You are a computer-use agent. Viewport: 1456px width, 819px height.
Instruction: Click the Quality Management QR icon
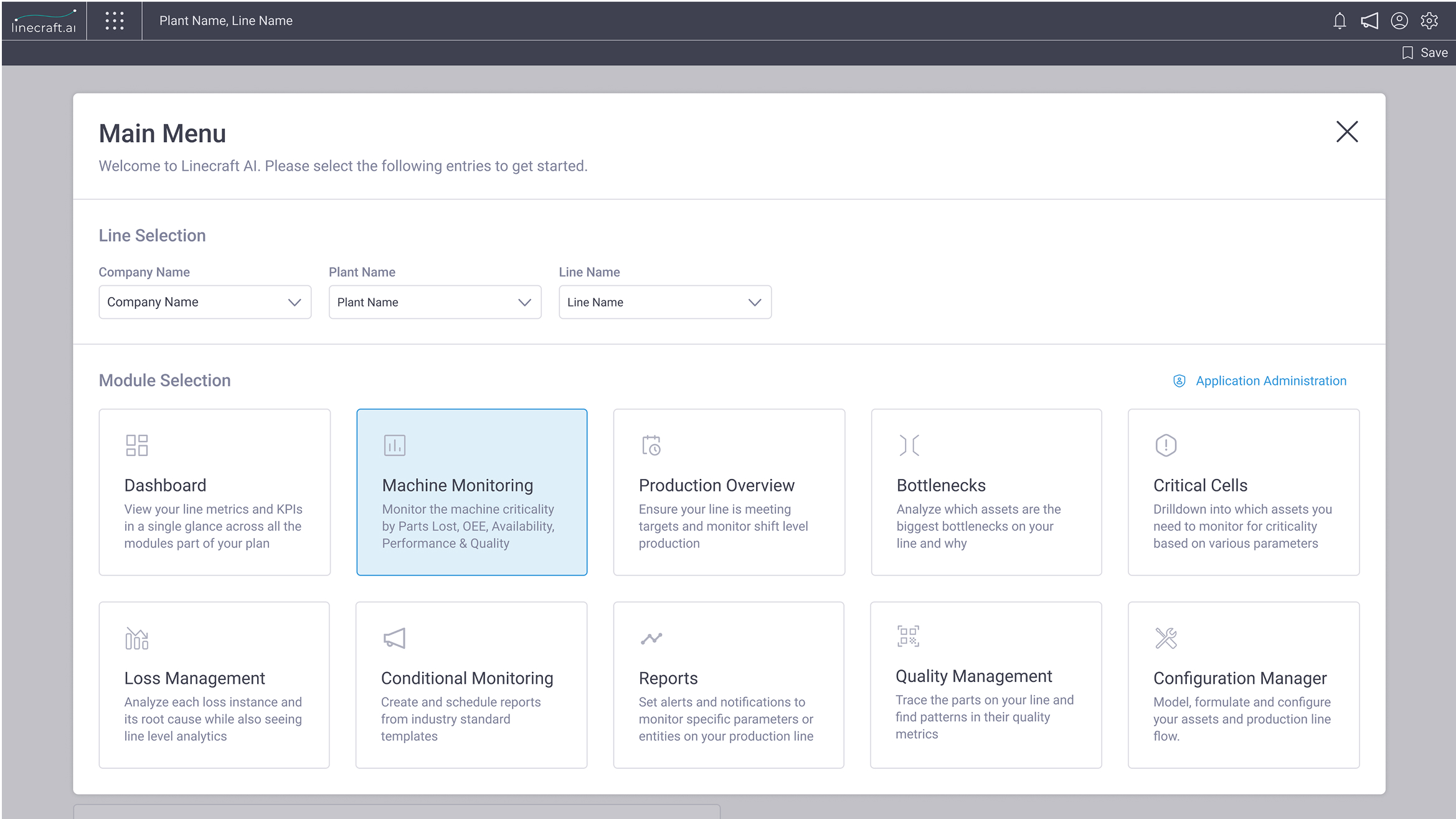pyautogui.click(x=908, y=637)
